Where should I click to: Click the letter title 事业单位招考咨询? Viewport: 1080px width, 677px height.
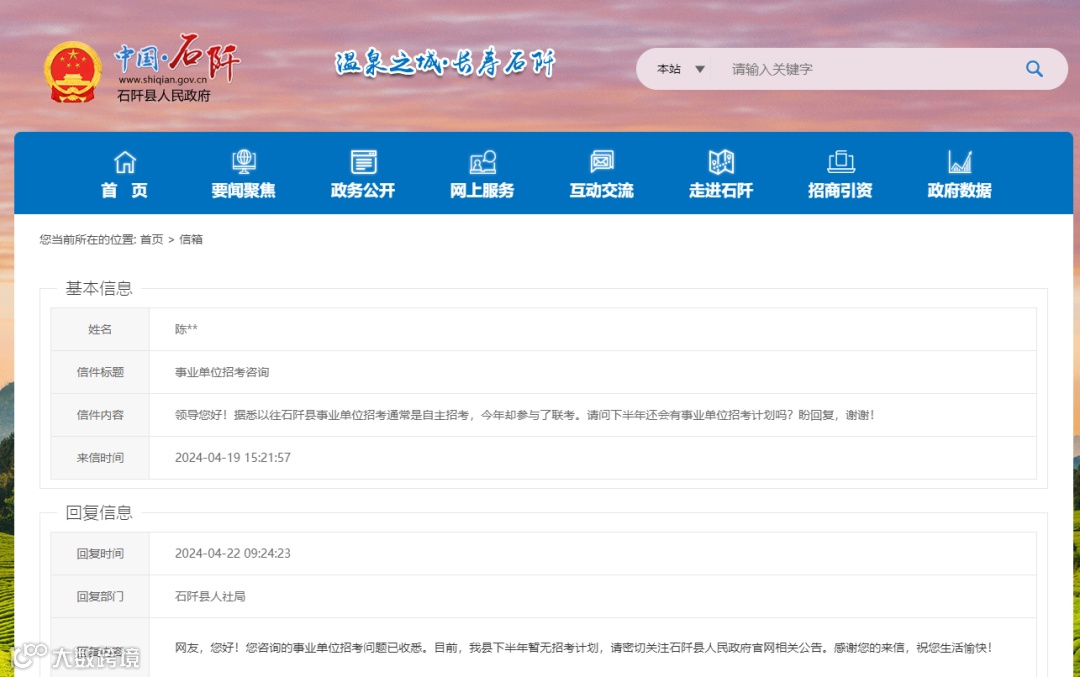(x=222, y=372)
